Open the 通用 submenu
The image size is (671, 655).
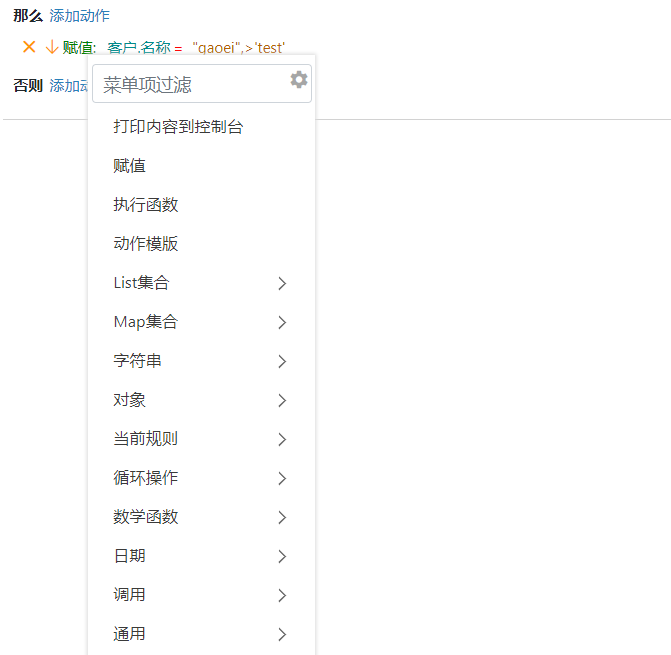(200, 634)
